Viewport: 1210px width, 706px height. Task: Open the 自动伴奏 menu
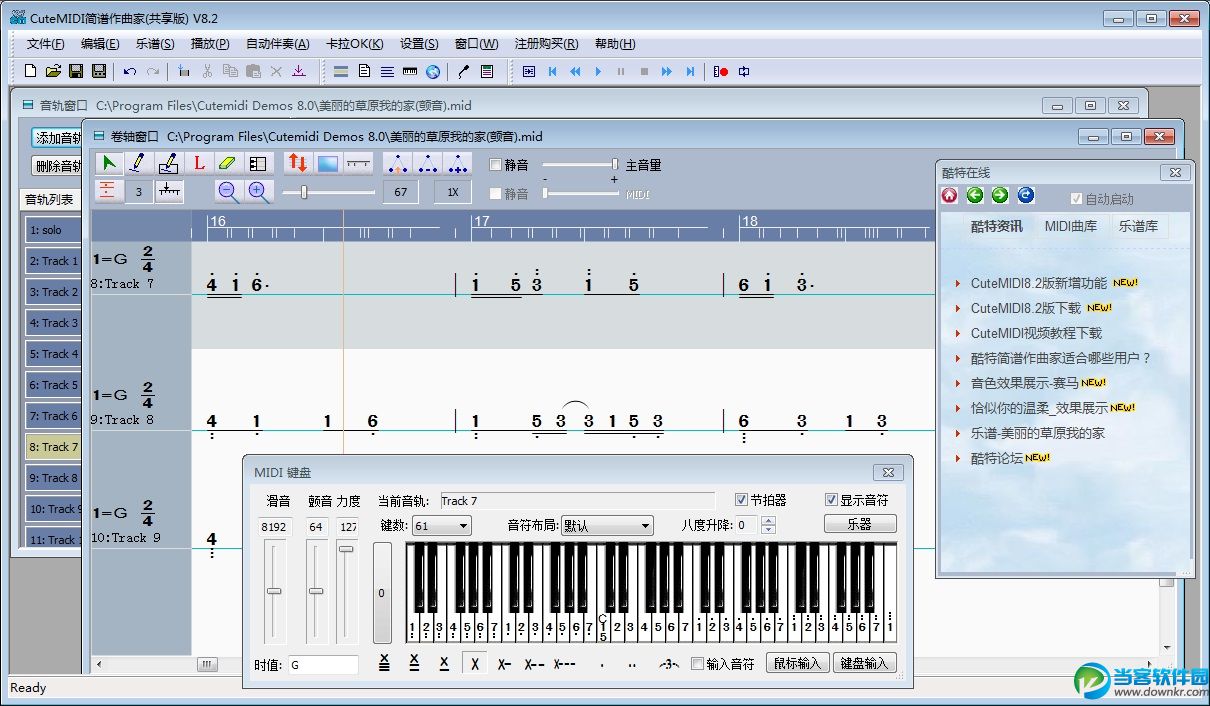277,44
